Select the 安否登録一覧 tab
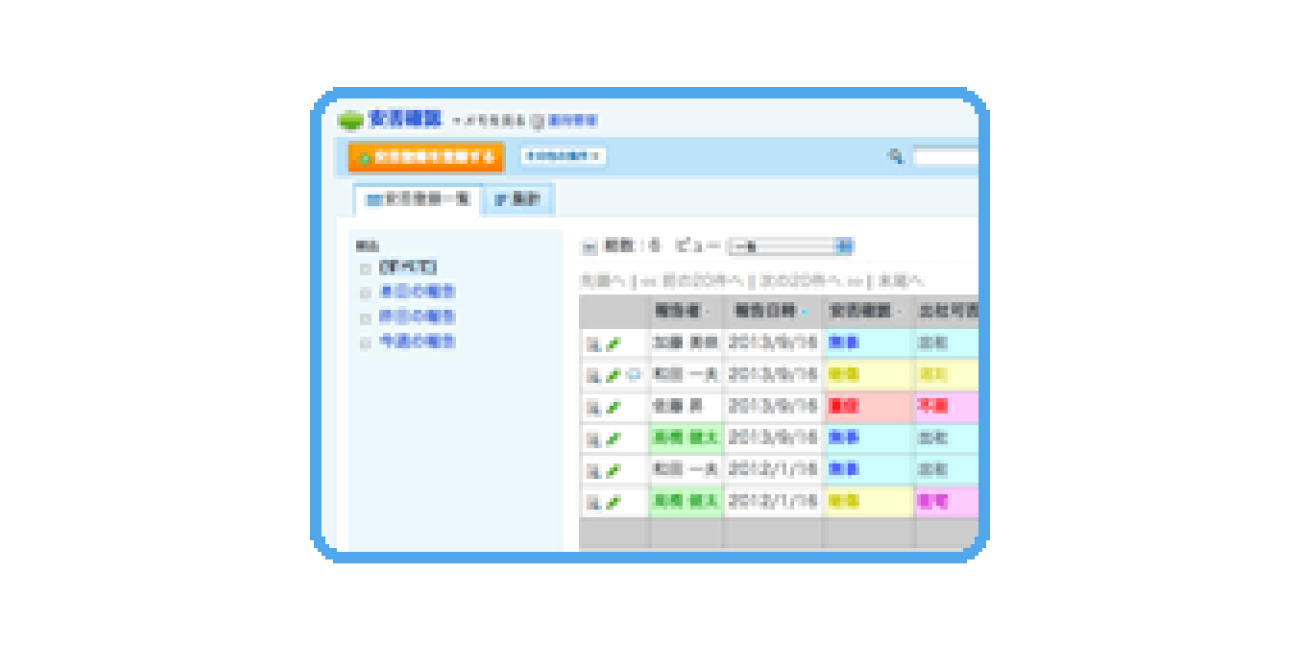Screen dimensions: 1300x650 tap(418, 200)
